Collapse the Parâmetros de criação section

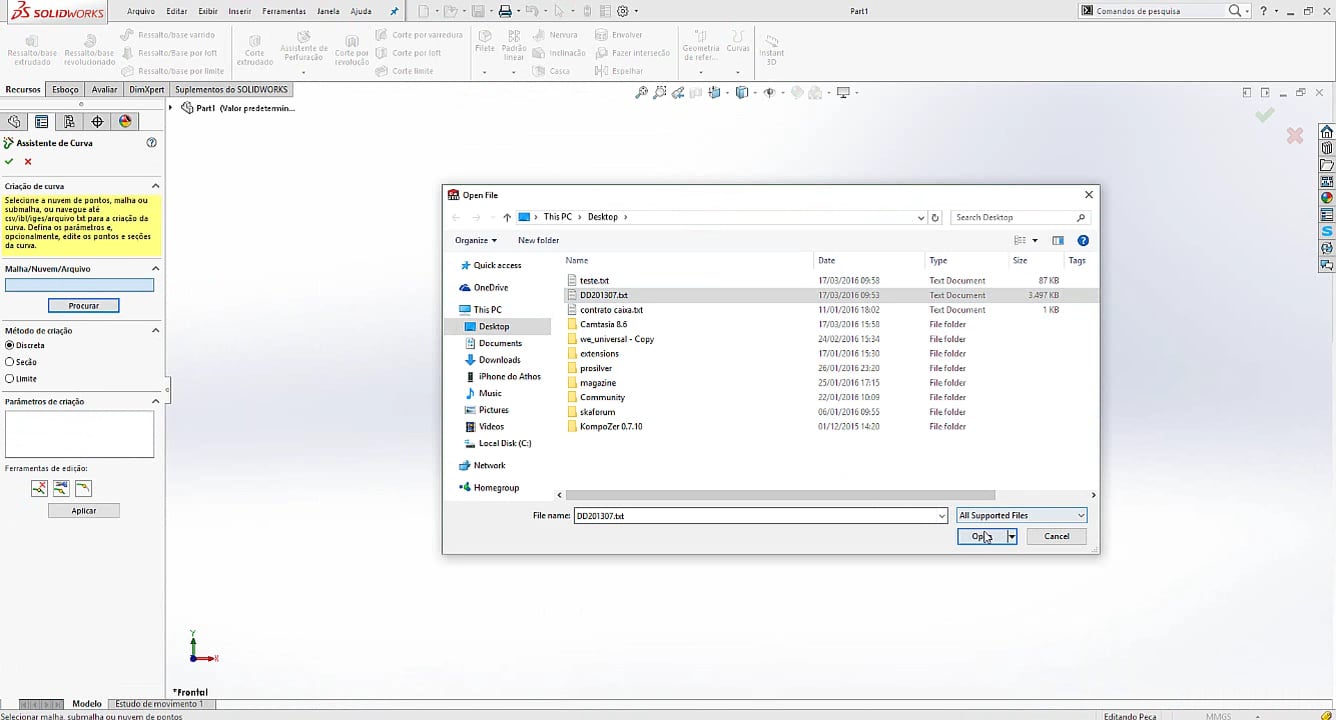(x=156, y=401)
